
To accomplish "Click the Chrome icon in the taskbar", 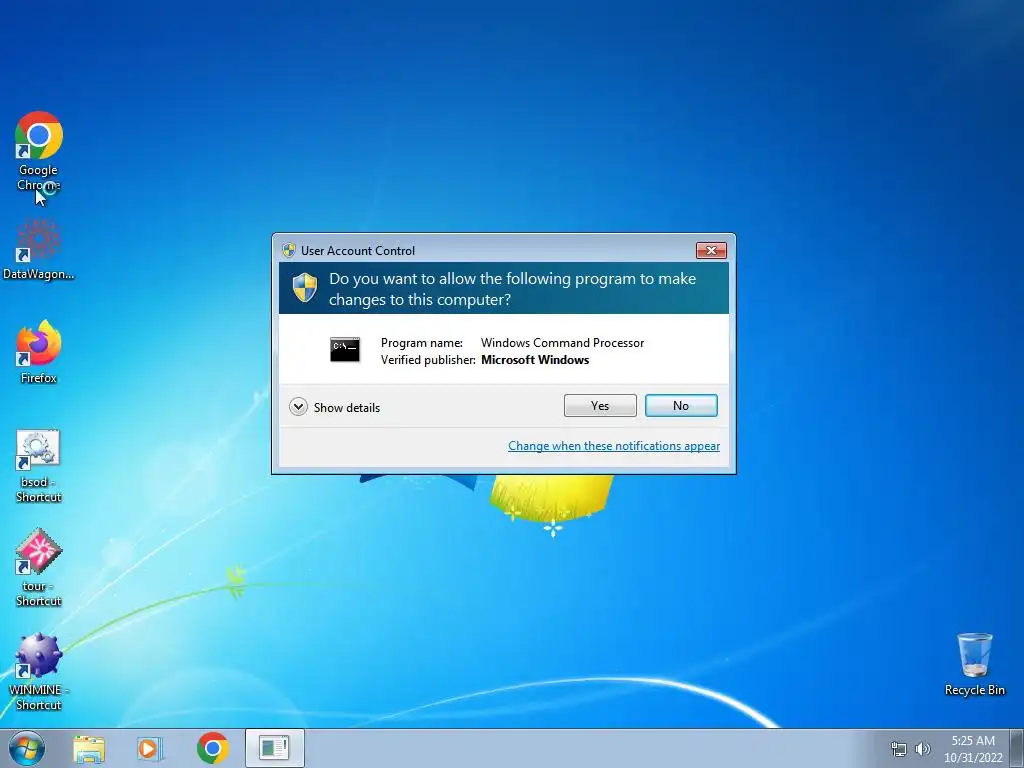I will 212,748.
